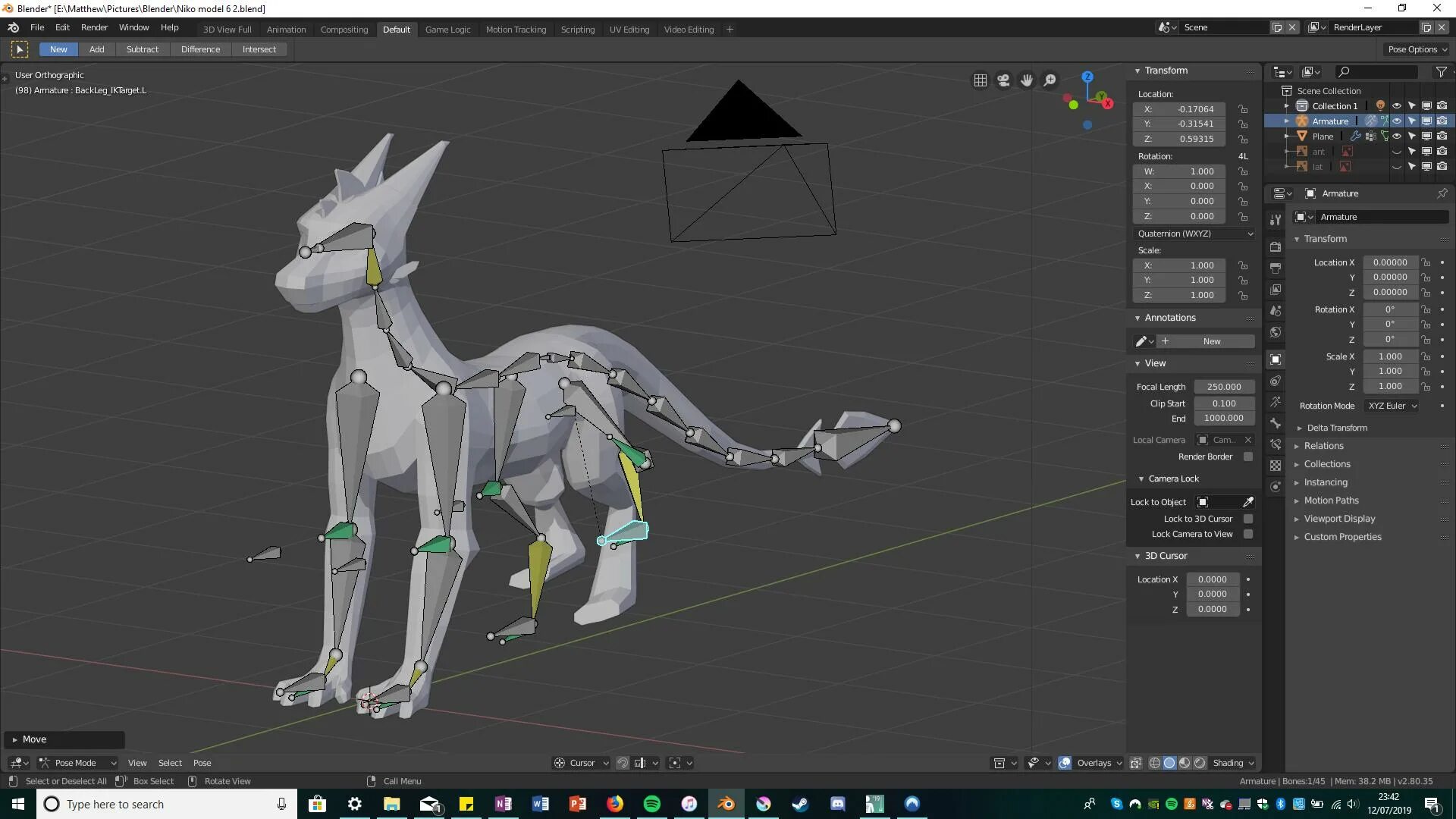Switch to camera view icon
Image resolution: width=1456 pixels, height=819 pixels.
pyautogui.click(x=1003, y=80)
